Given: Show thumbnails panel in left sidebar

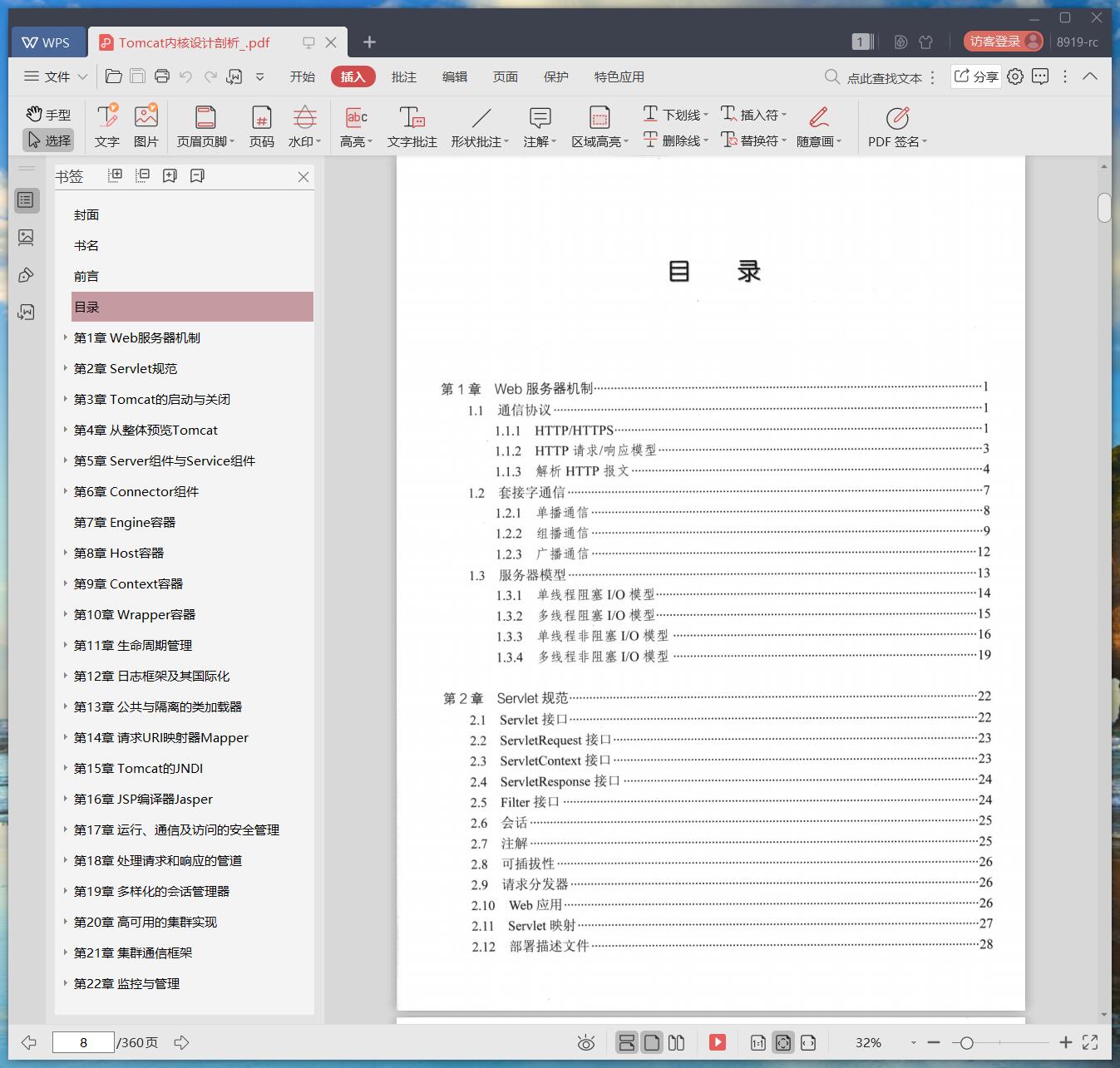Looking at the screenshot, I should point(26,238).
